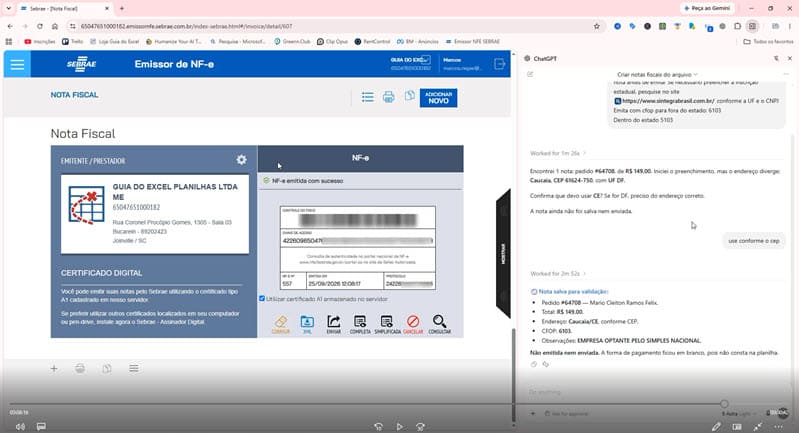Click the Corrigir eraser icon

[x=281, y=324]
